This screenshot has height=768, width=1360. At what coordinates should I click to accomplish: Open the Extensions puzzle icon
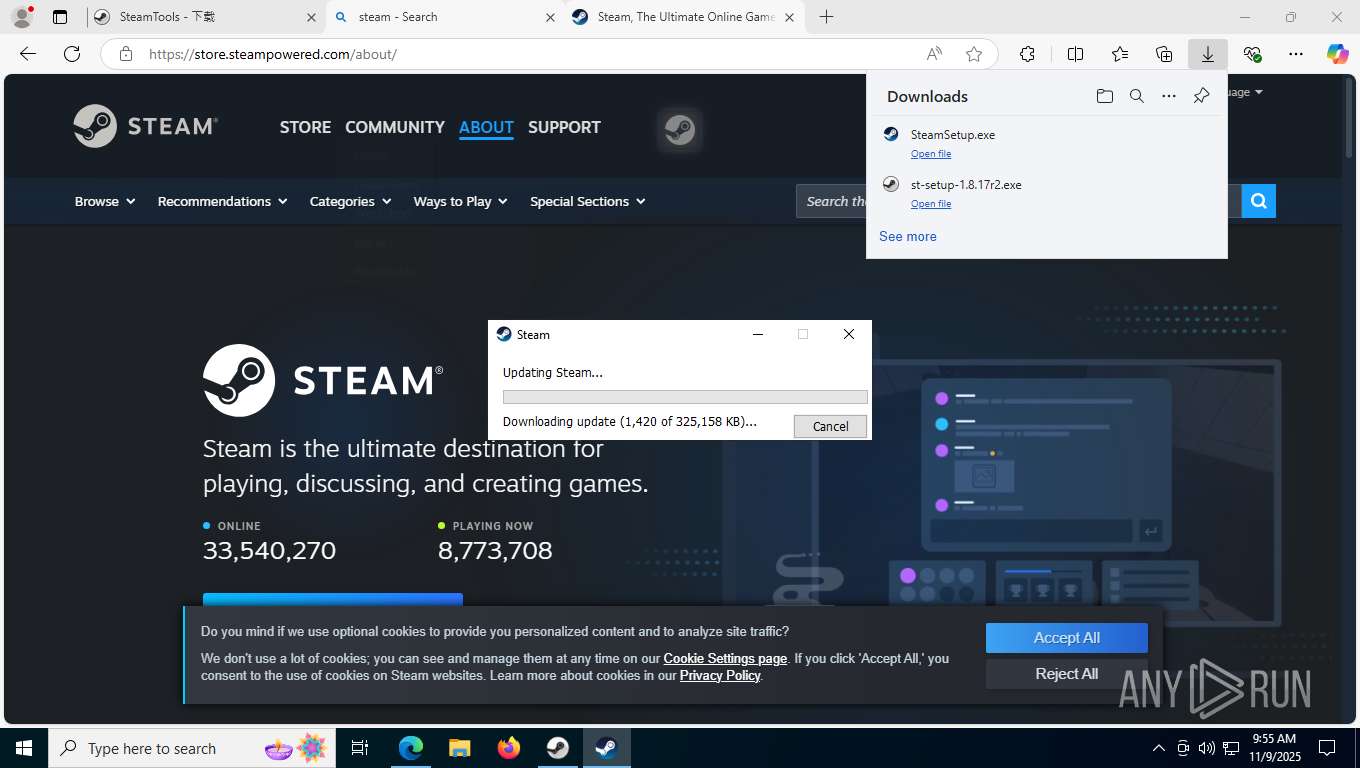(1027, 54)
